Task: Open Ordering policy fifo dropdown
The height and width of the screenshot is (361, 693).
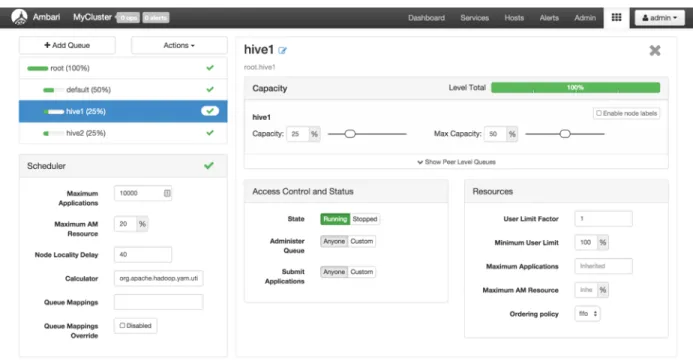Action: coord(587,314)
